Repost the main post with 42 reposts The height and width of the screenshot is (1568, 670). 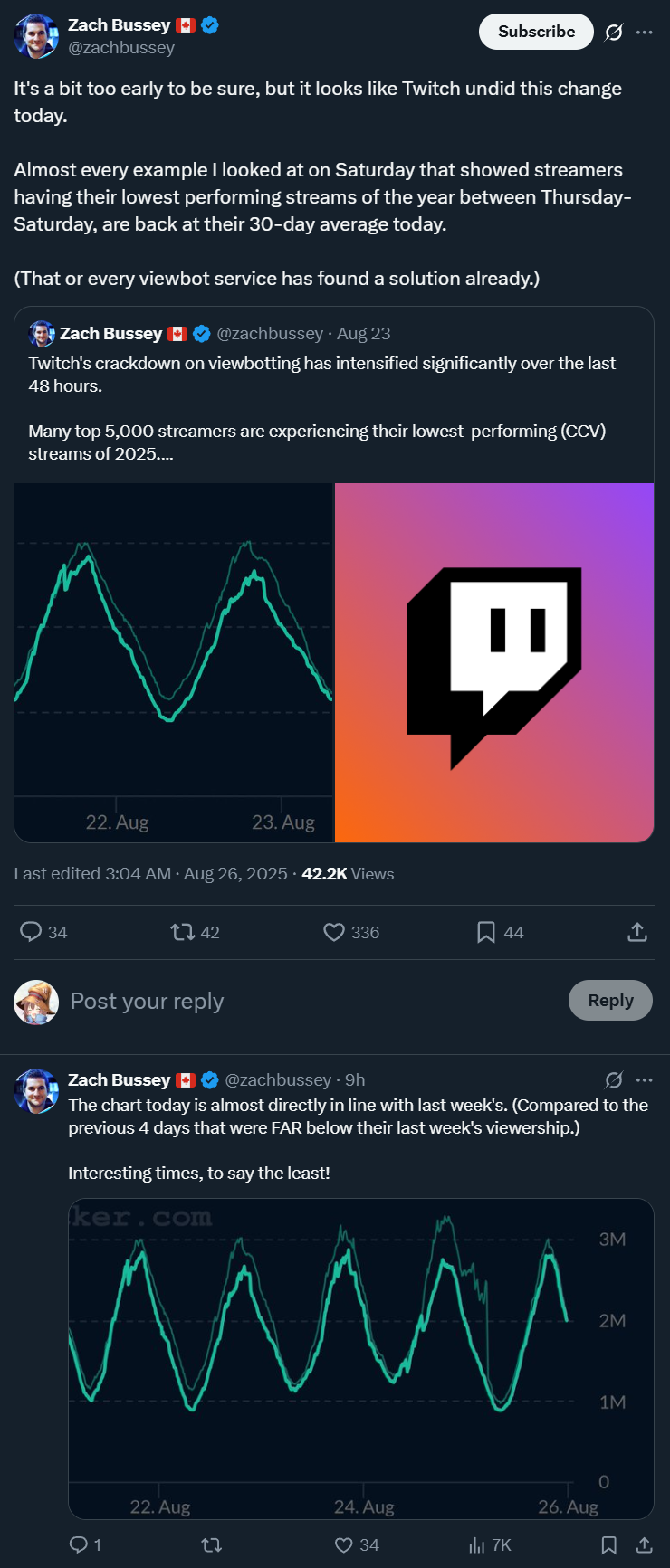183,932
